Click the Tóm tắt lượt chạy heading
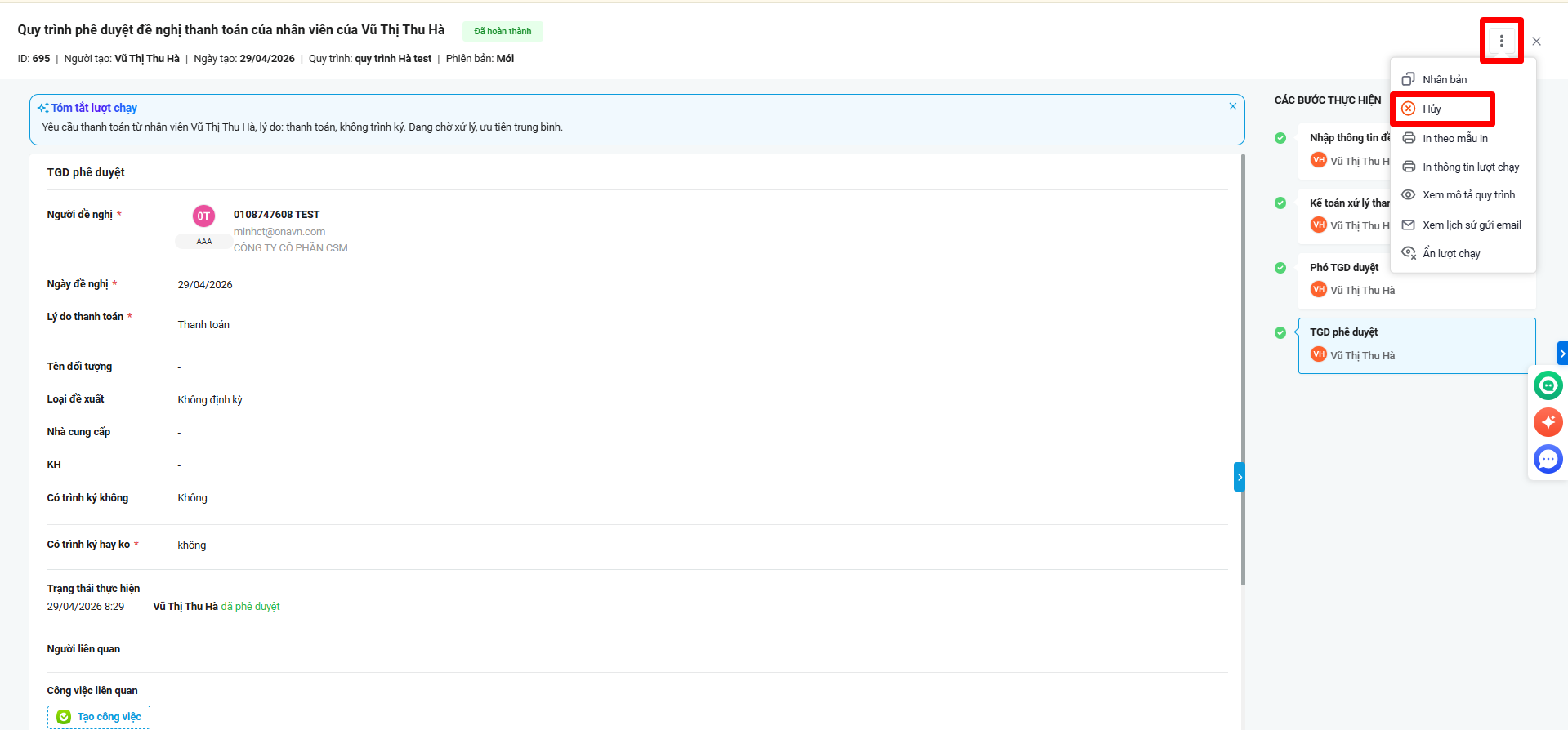 tap(94, 108)
